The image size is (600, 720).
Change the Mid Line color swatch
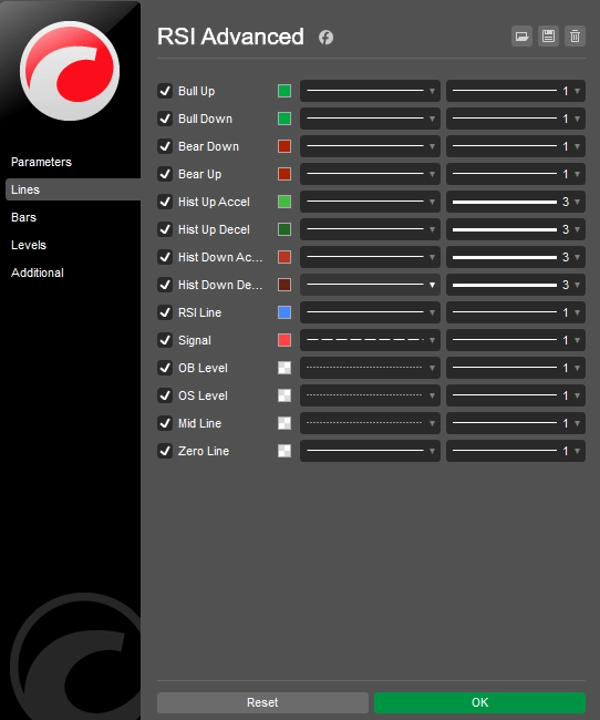(x=284, y=423)
